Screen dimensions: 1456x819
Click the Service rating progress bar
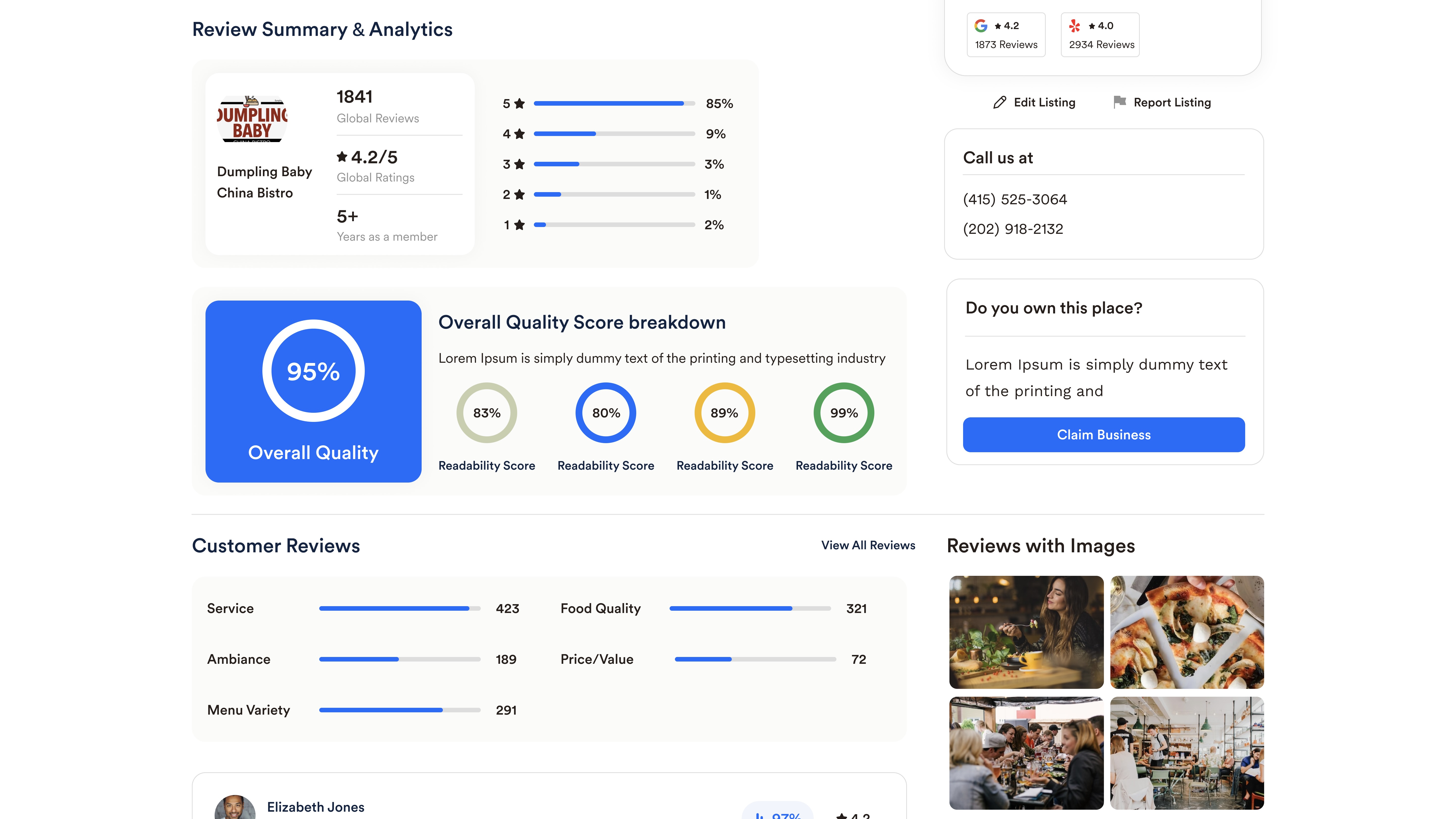[x=400, y=608]
